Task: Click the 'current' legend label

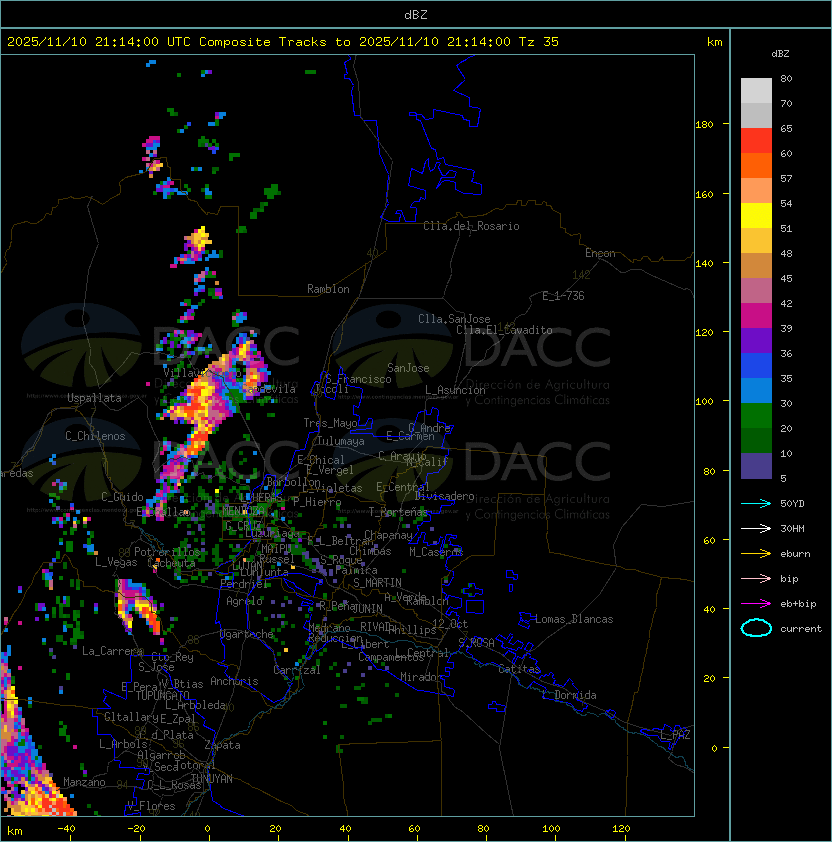Action: [801, 628]
